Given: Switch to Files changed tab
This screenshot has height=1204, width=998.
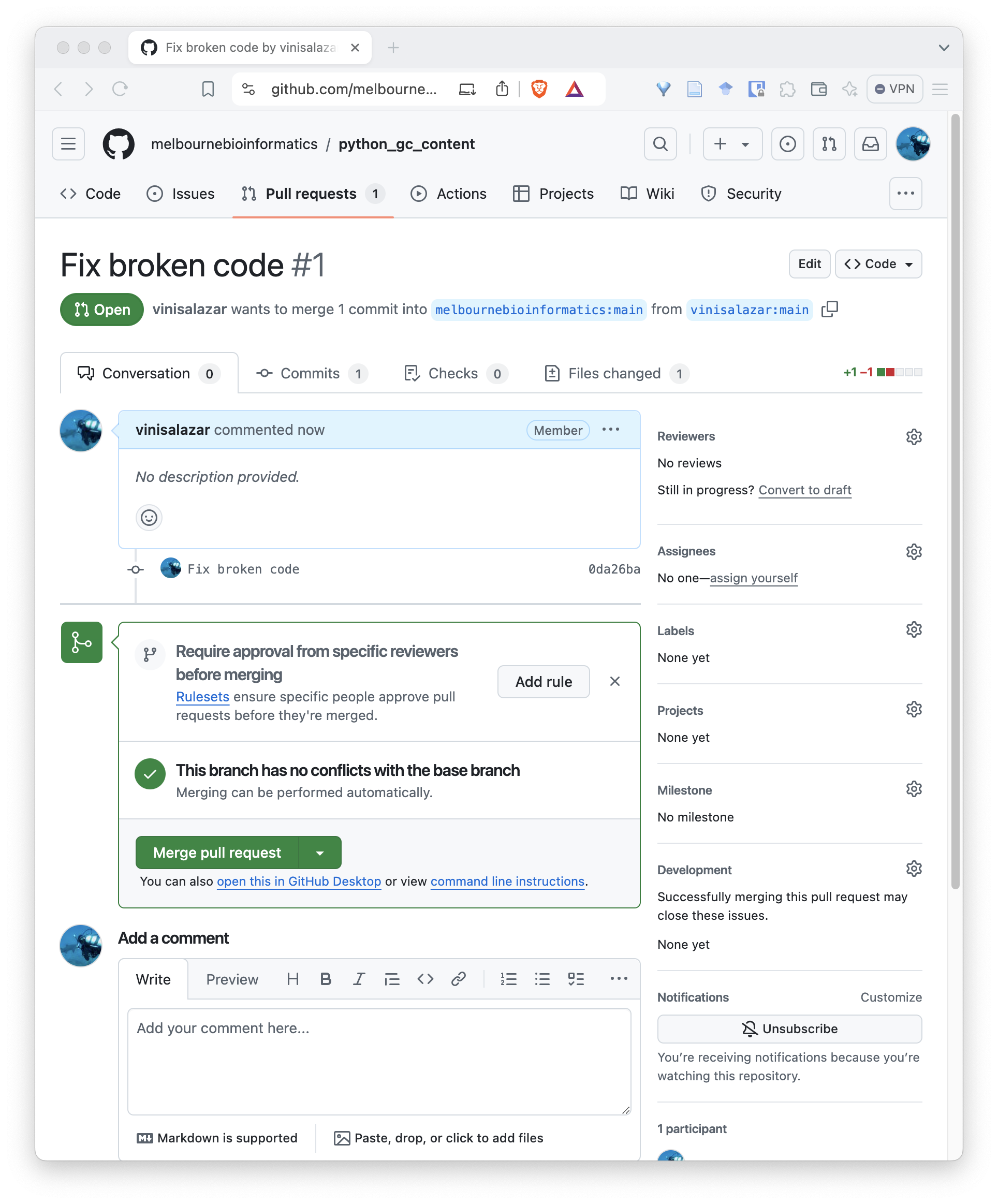Looking at the screenshot, I should (x=615, y=373).
